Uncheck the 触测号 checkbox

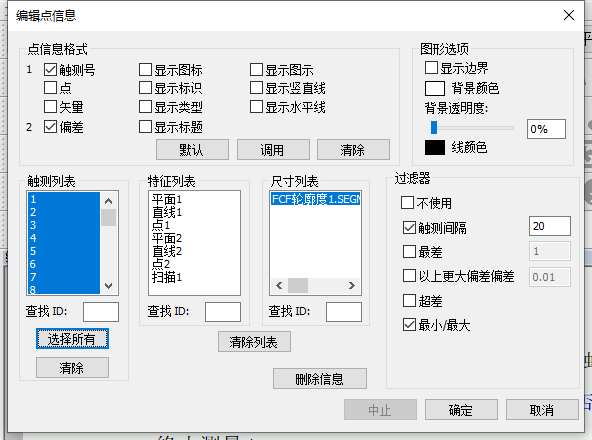click(x=50, y=69)
